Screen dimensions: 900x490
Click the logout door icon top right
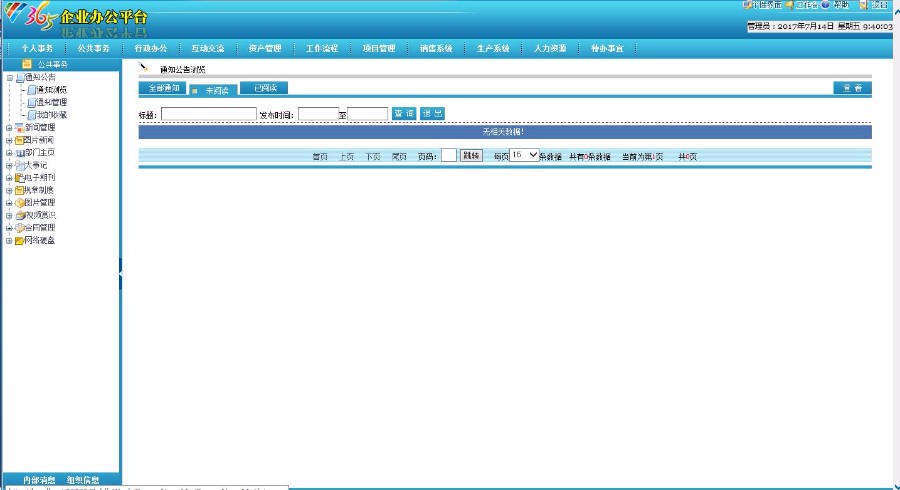click(x=863, y=5)
